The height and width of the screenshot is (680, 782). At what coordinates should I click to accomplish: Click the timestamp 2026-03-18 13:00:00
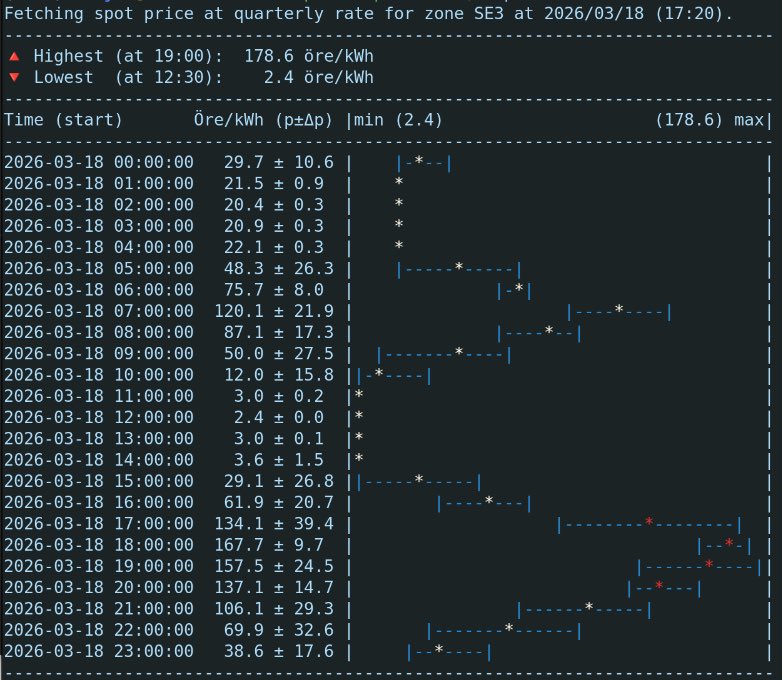[99, 439]
